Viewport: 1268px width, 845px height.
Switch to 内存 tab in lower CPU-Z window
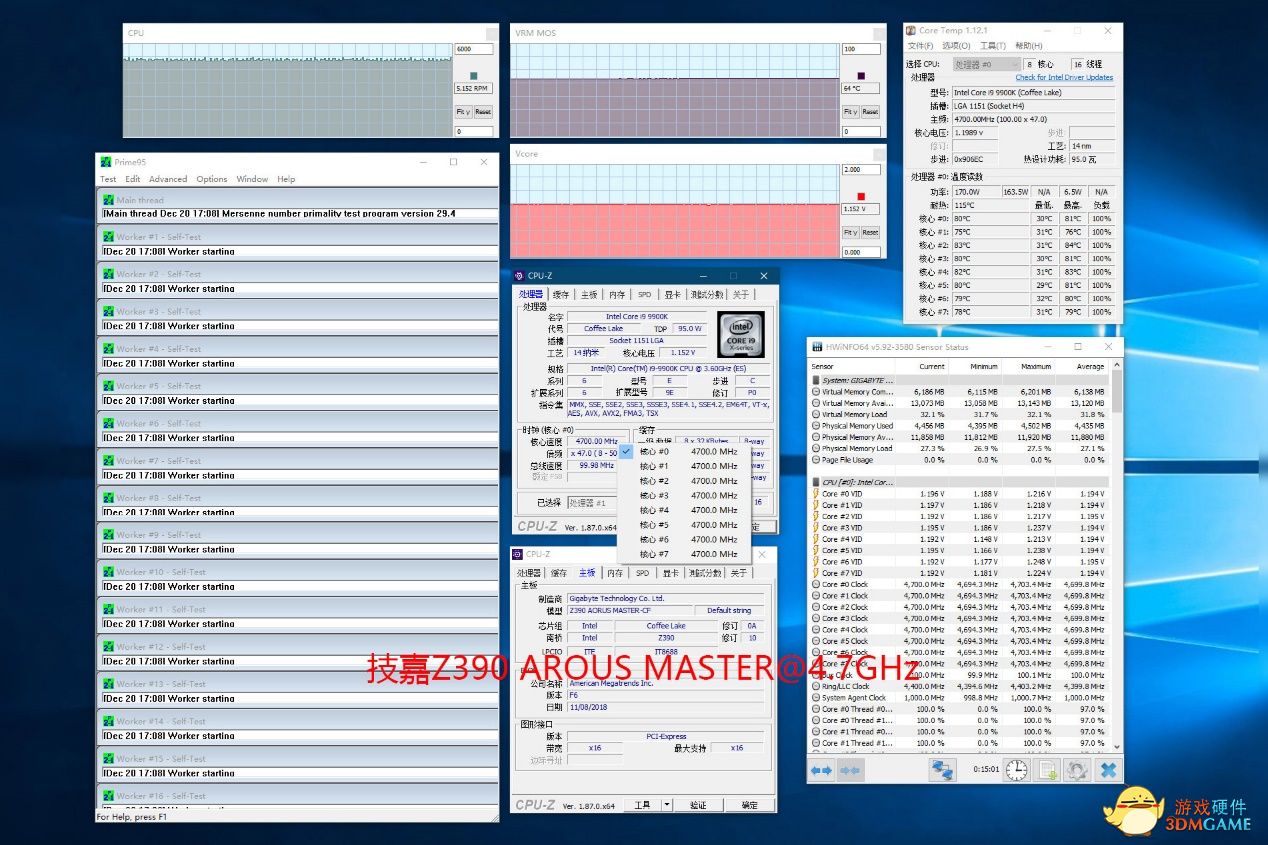(614, 573)
